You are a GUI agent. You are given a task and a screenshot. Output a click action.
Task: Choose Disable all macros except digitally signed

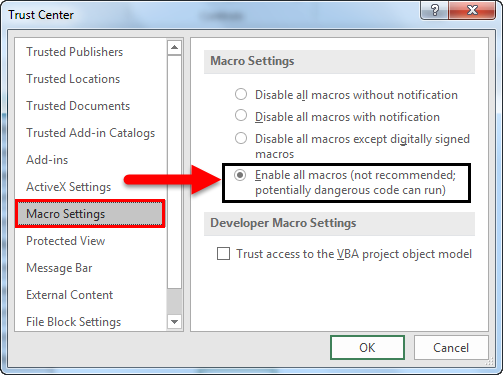pos(241,138)
